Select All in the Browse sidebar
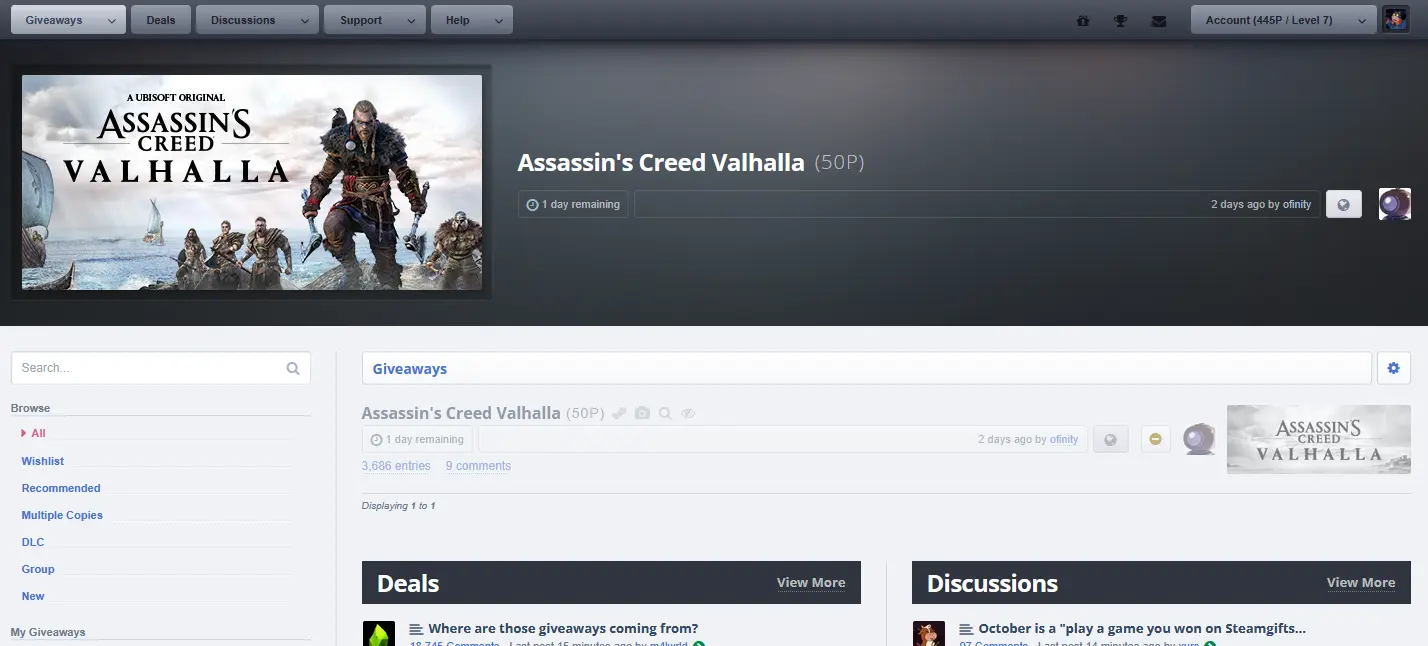Image resolution: width=1428 pixels, height=646 pixels. point(38,433)
